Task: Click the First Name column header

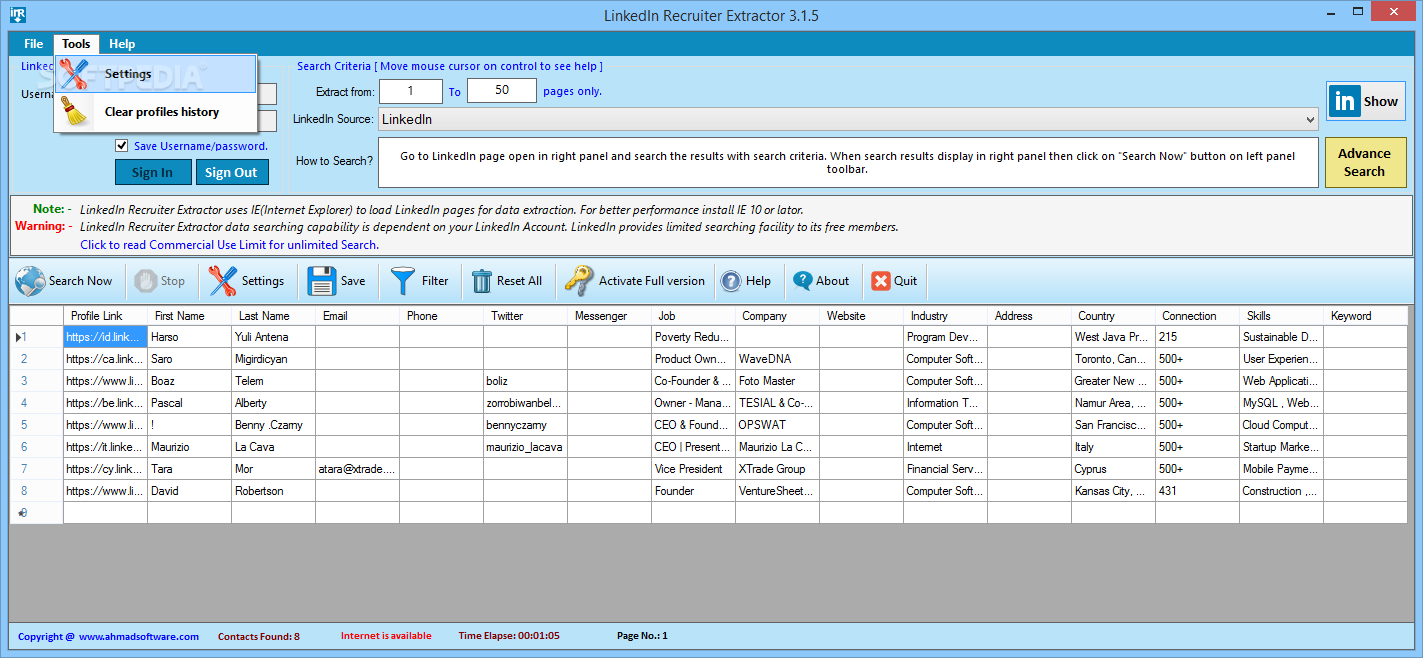Action: [190, 316]
